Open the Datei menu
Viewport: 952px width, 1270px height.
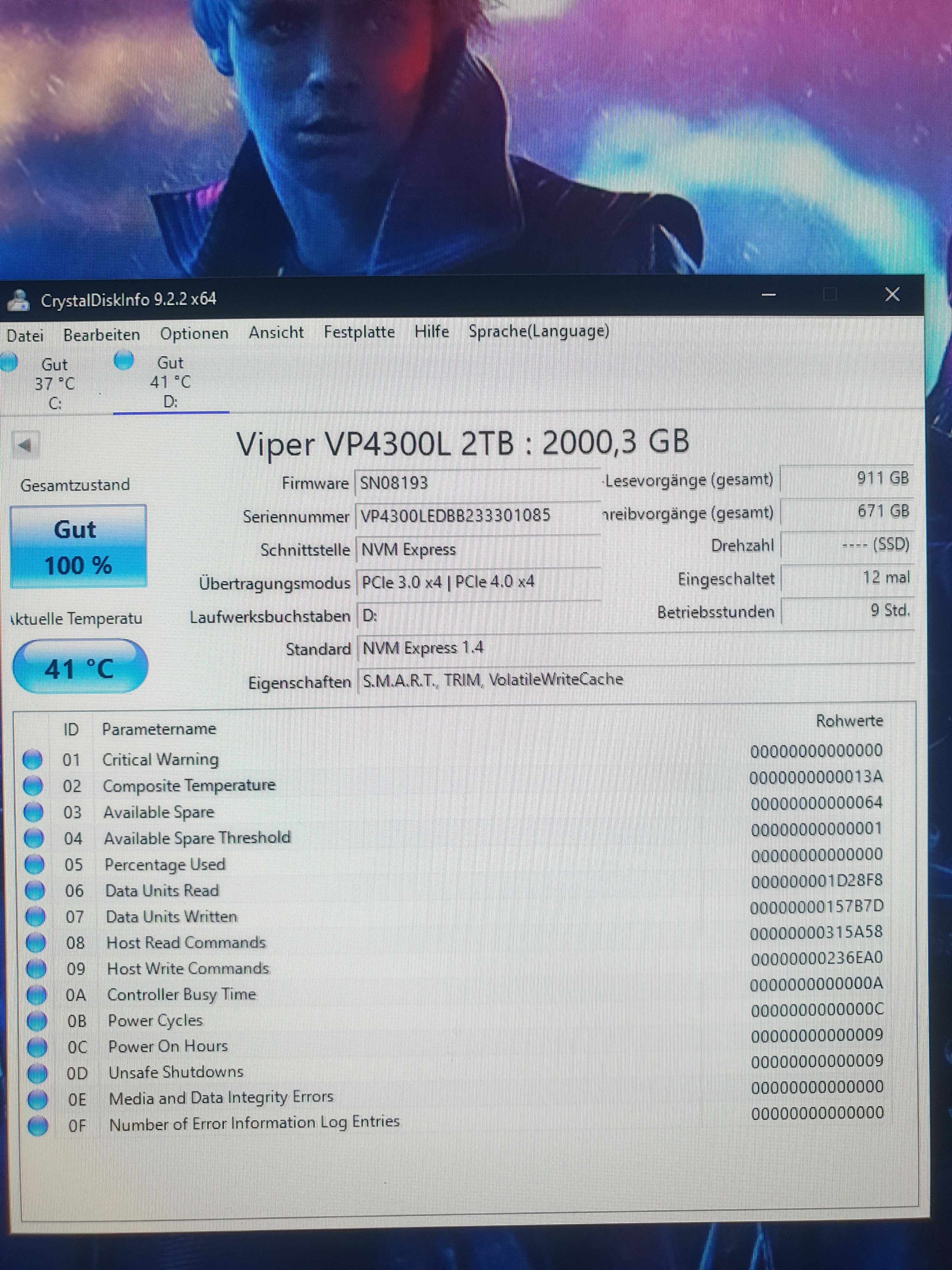(x=25, y=335)
